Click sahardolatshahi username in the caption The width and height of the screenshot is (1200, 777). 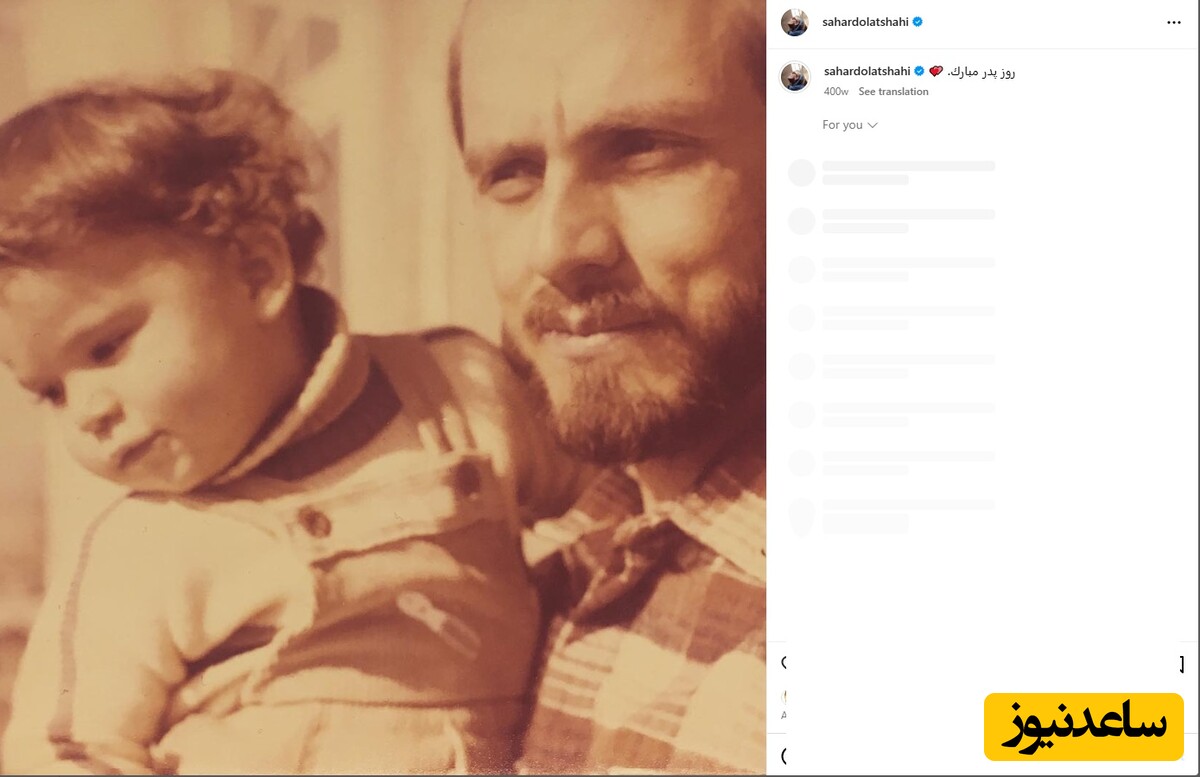pyautogui.click(x=866, y=72)
